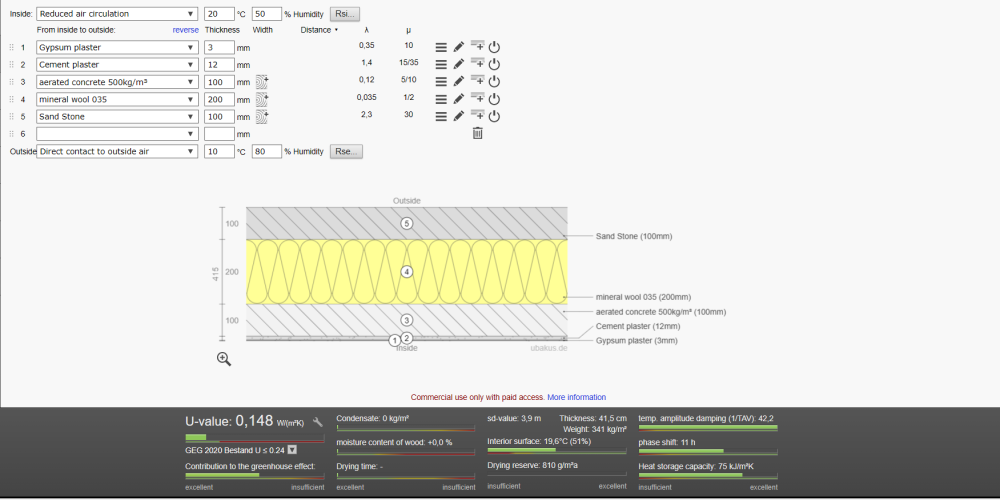This screenshot has height=500, width=1000.
Task: Focus Inside temperature field showing 20
Action: [219, 14]
